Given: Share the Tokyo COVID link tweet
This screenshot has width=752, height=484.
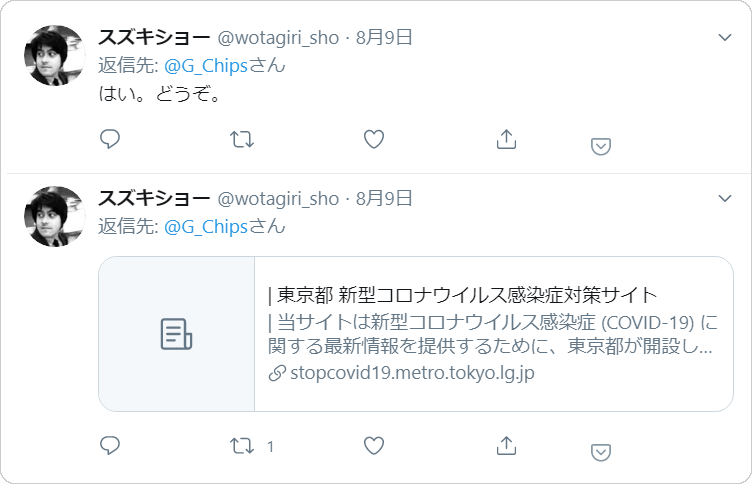Looking at the screenshot, I should pyautogui.click(x=506, y=446).
